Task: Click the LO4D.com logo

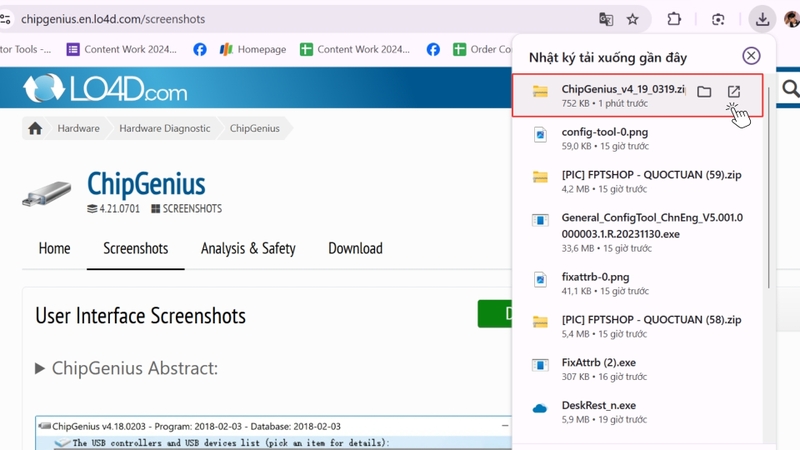Action: coord(105,88)
